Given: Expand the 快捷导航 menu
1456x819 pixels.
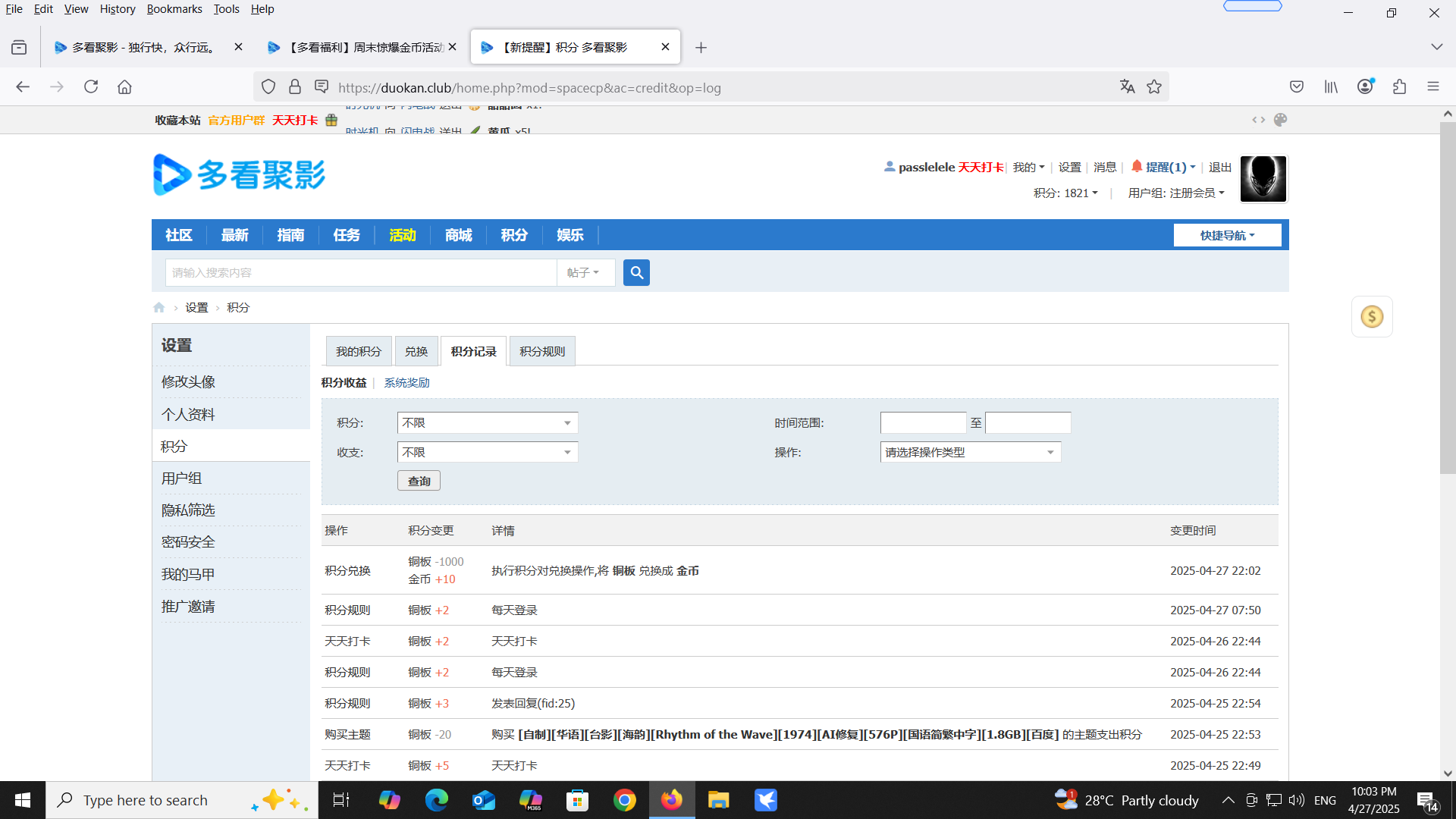Looking at the screenshot, I should pyautogui.click(x=1227, y=236).
